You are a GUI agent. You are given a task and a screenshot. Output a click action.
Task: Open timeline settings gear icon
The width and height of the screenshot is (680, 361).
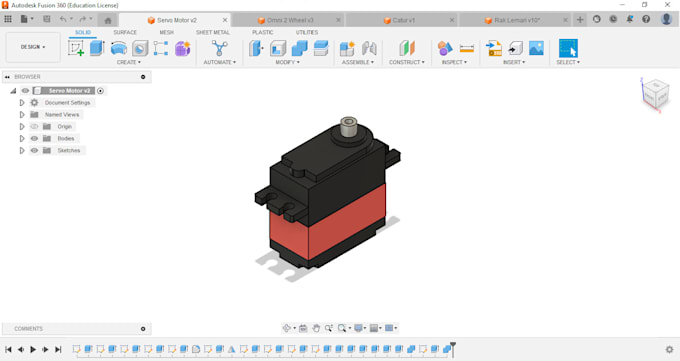670,349
